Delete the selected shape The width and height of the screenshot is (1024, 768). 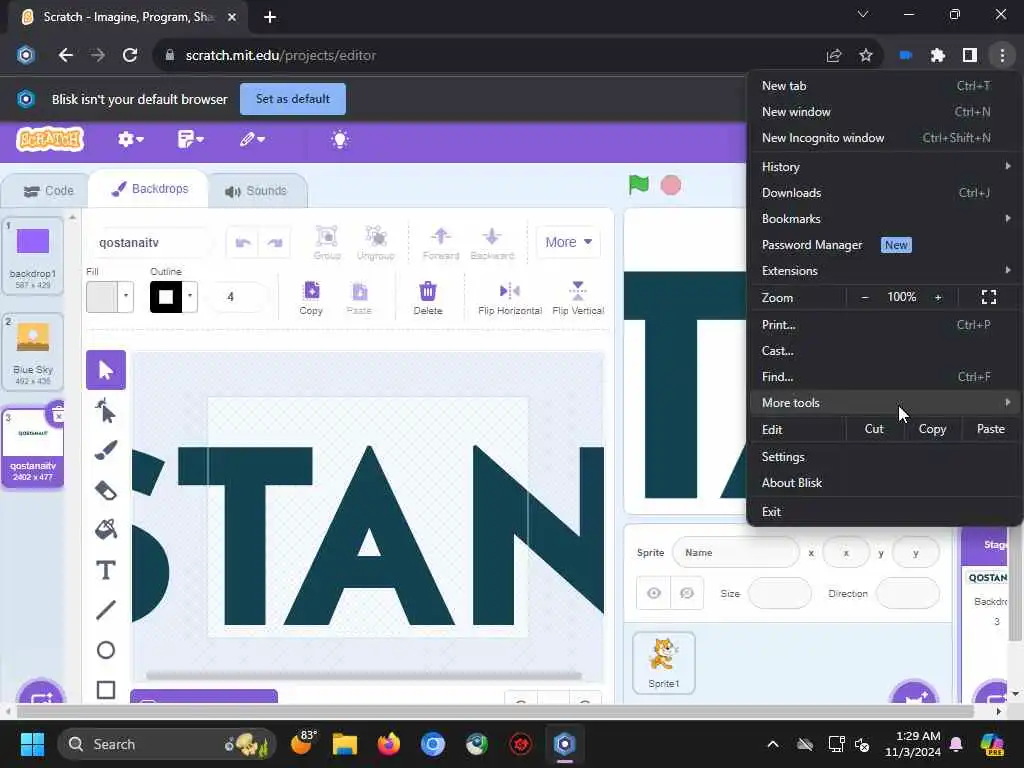(x=428, y=298)
